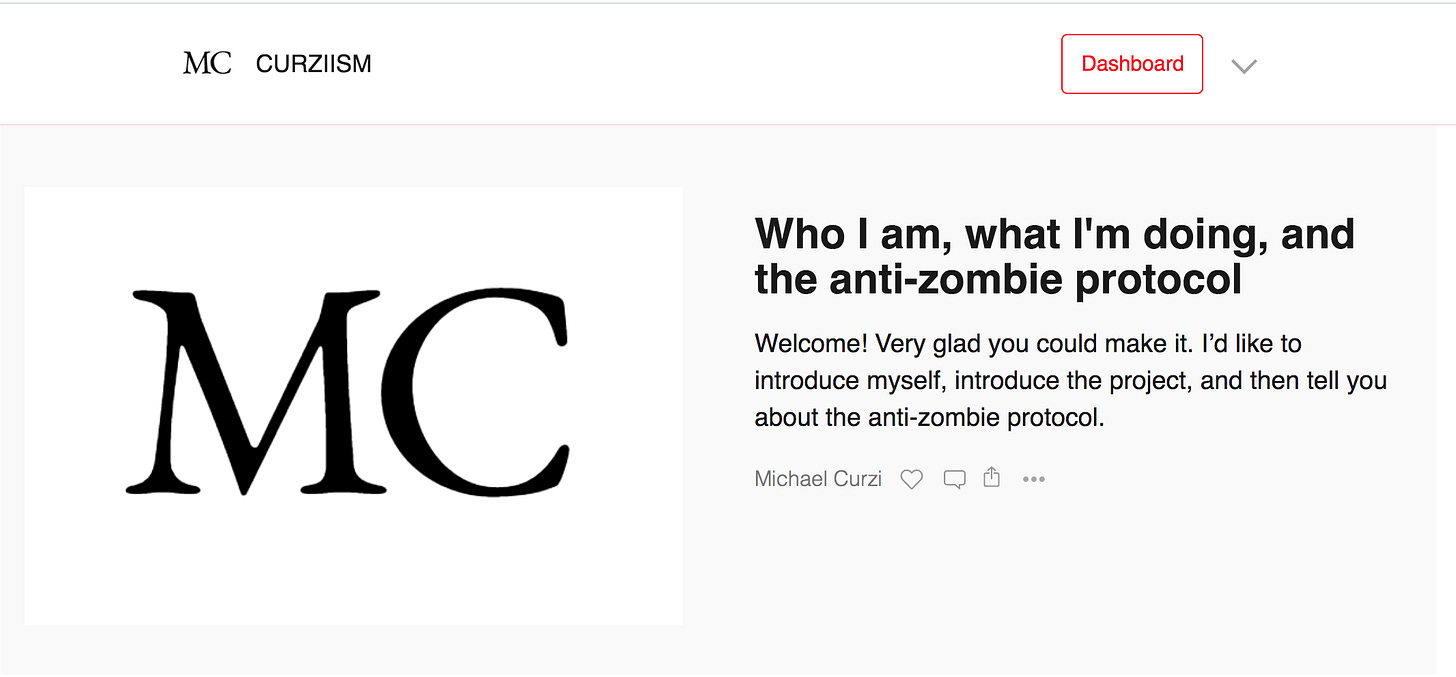This screenshot has height=677, width=1456.
Task: Click the share icon under the post
Action: pos(992,478)
